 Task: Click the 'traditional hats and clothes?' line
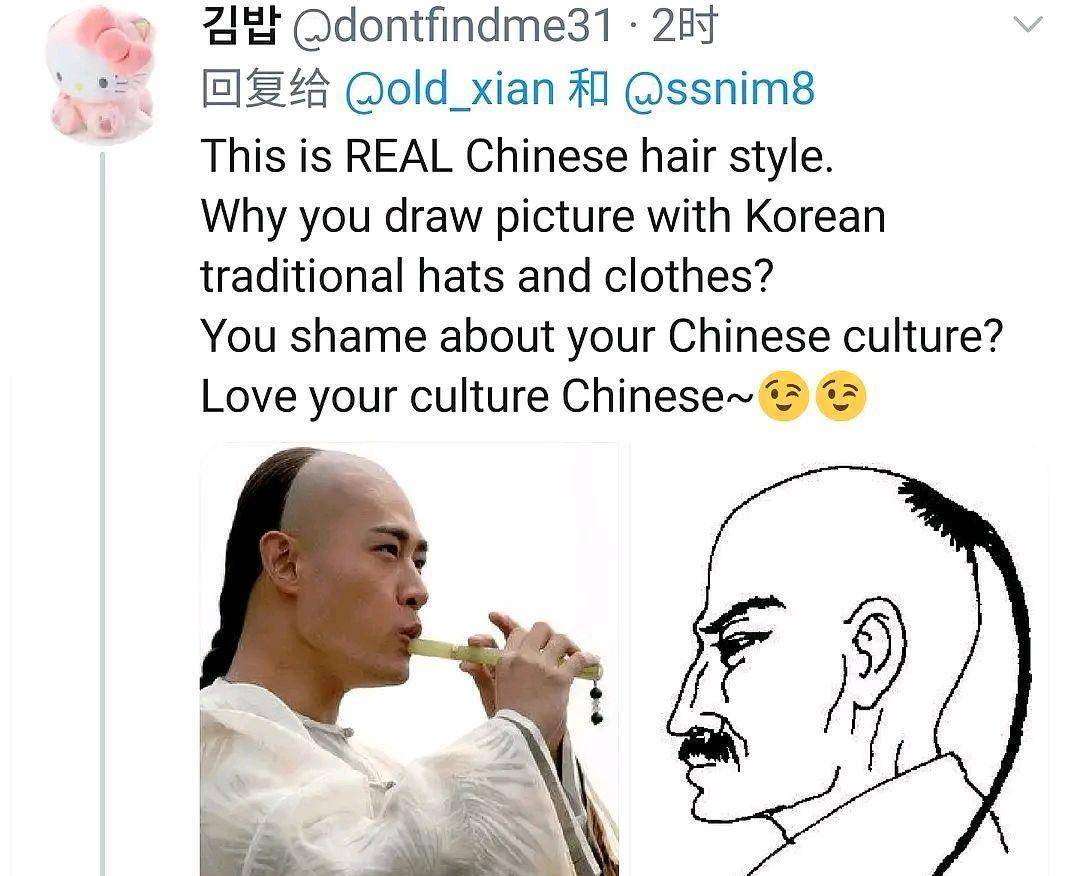coord(487,275)
